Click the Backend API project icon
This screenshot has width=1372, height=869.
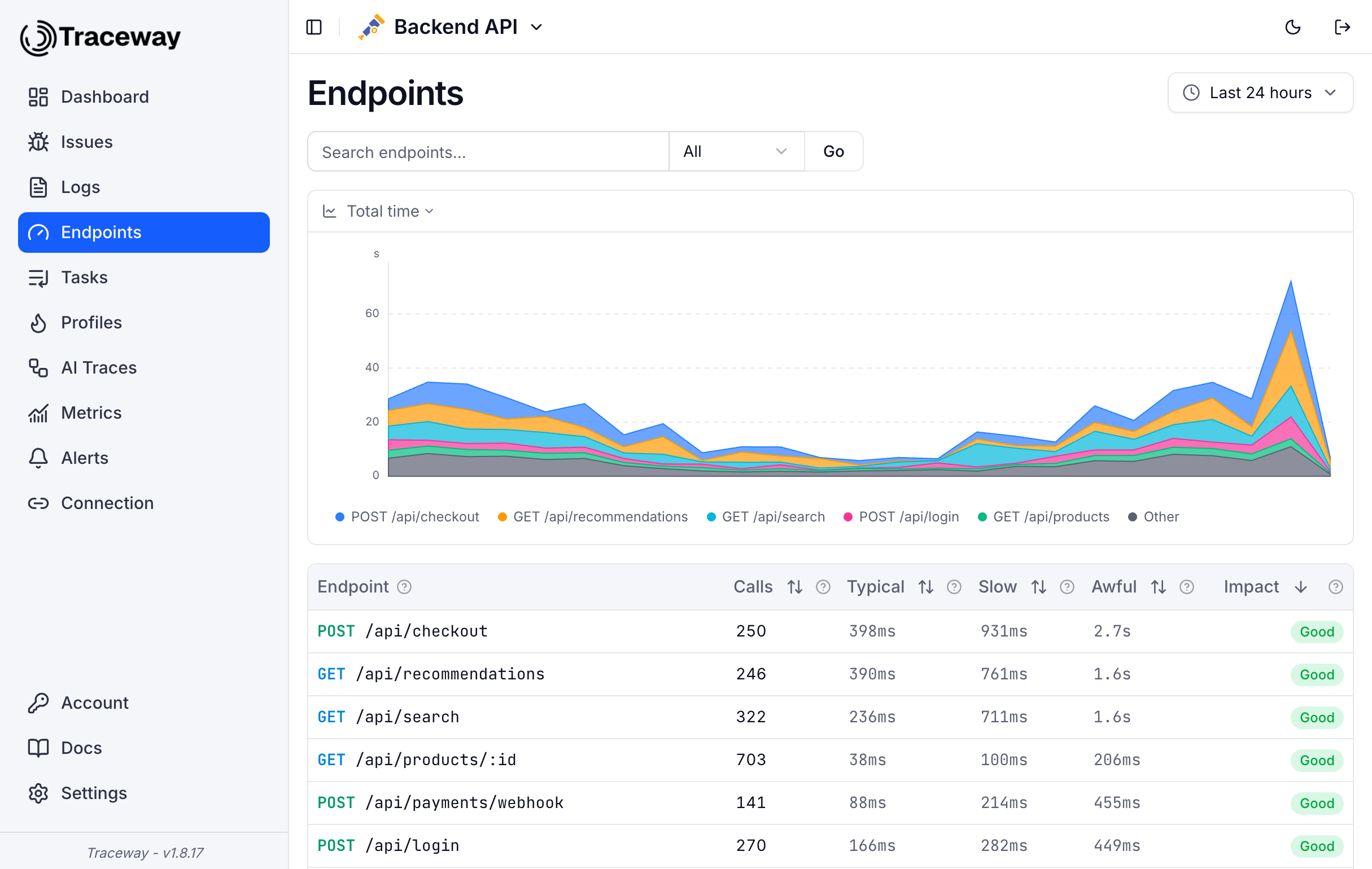pyautogui.click(x=372, y=27)
